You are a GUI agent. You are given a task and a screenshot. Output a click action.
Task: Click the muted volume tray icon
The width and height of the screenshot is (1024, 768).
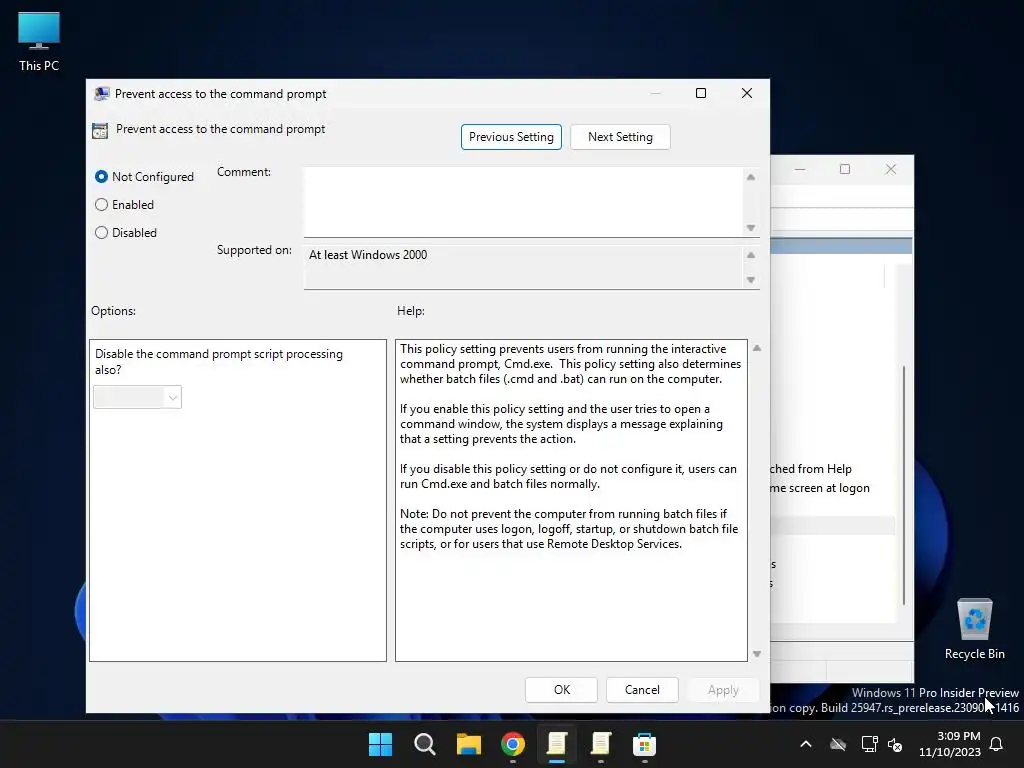(895, 744)
